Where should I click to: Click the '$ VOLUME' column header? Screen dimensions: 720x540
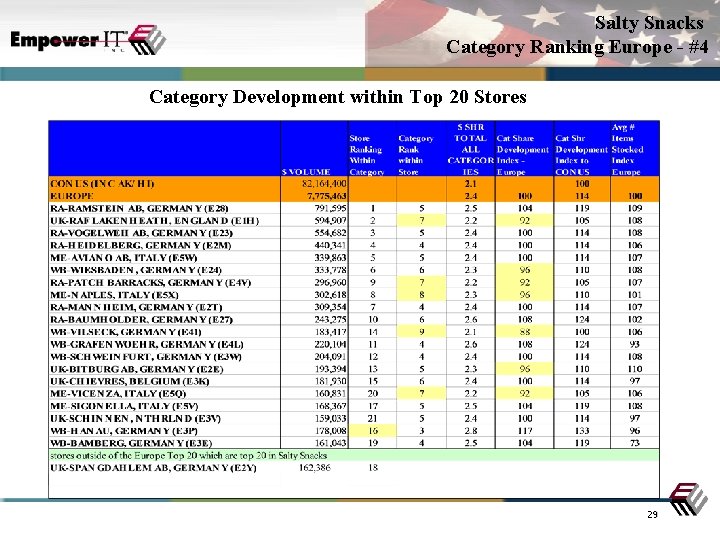pos(306,172)
